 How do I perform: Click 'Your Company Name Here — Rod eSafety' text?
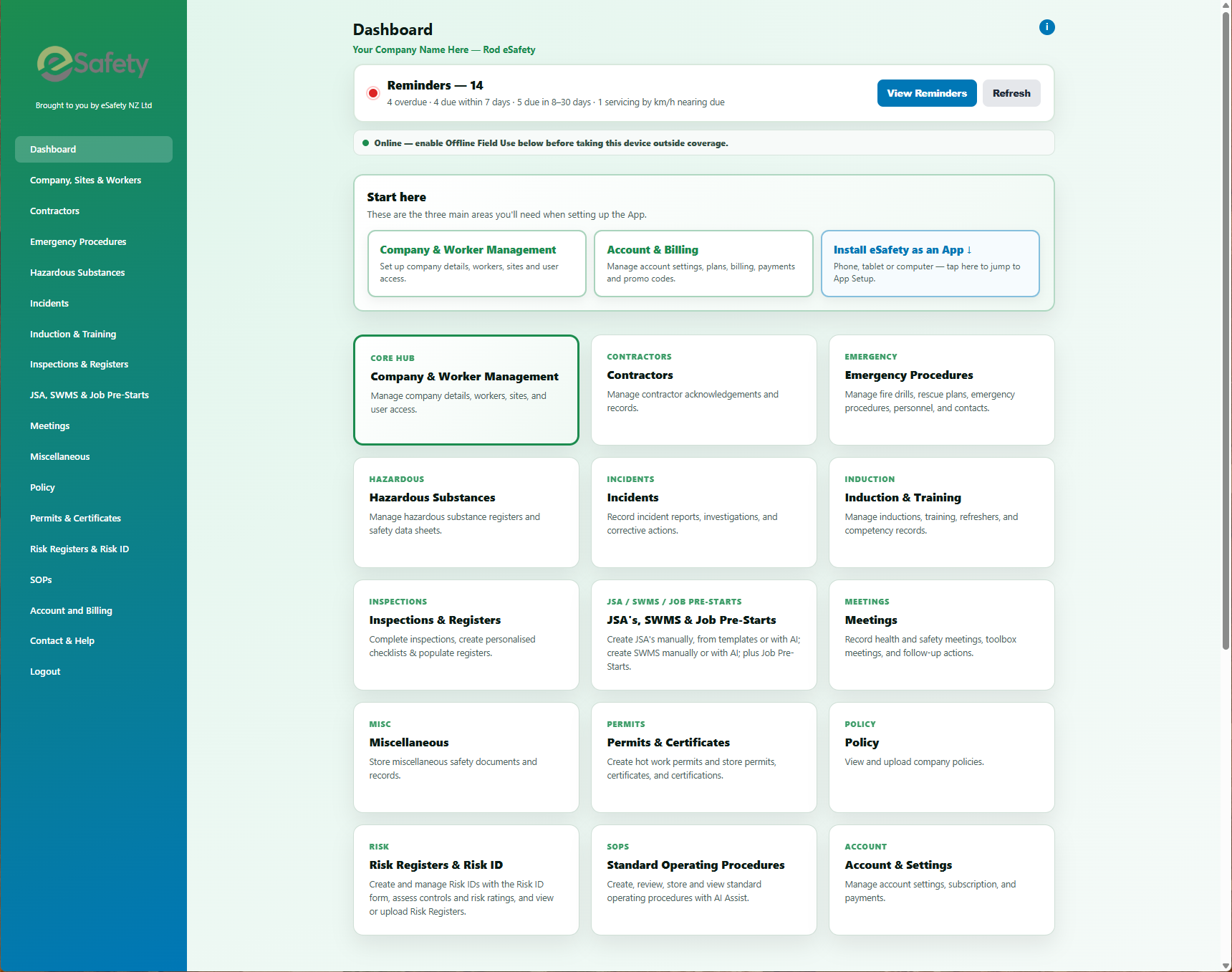tap(443, 49)
